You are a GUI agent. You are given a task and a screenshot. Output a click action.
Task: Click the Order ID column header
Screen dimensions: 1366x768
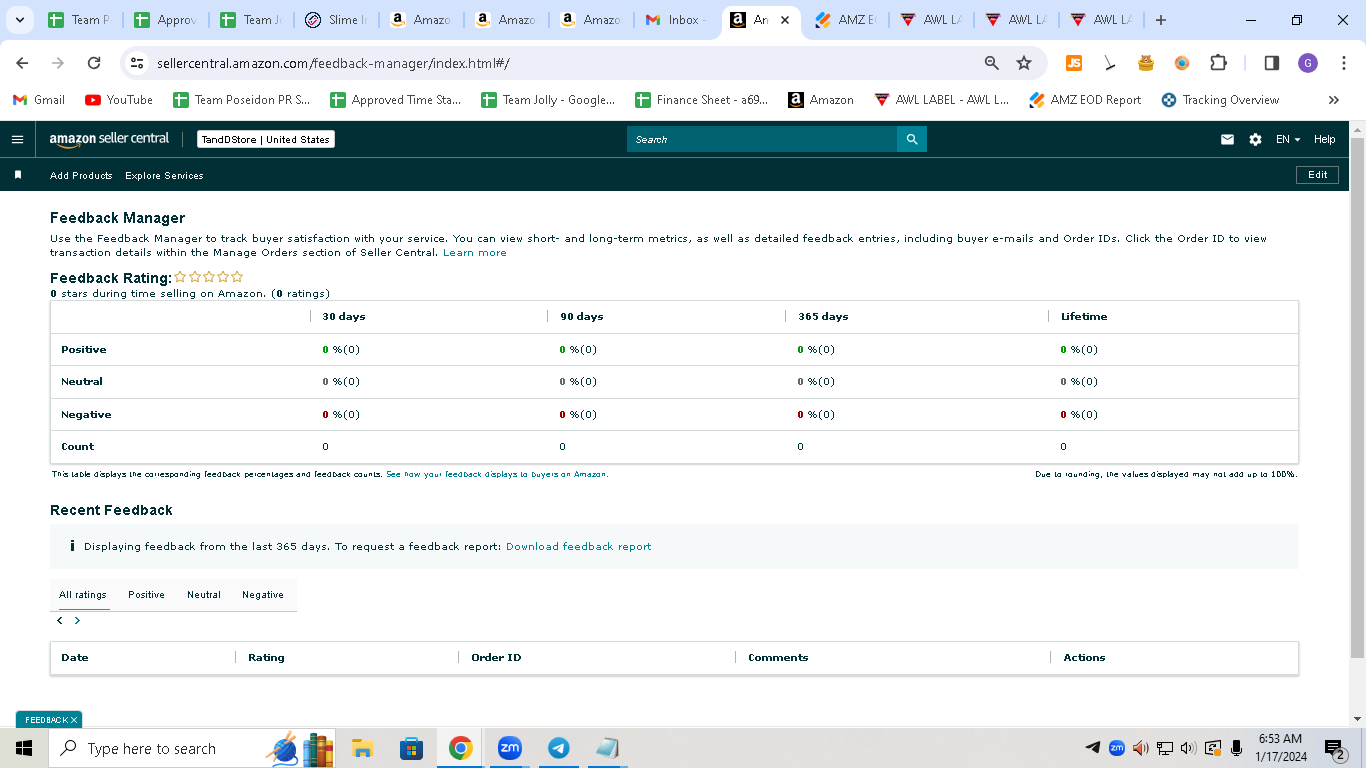(x=496, y=658)
